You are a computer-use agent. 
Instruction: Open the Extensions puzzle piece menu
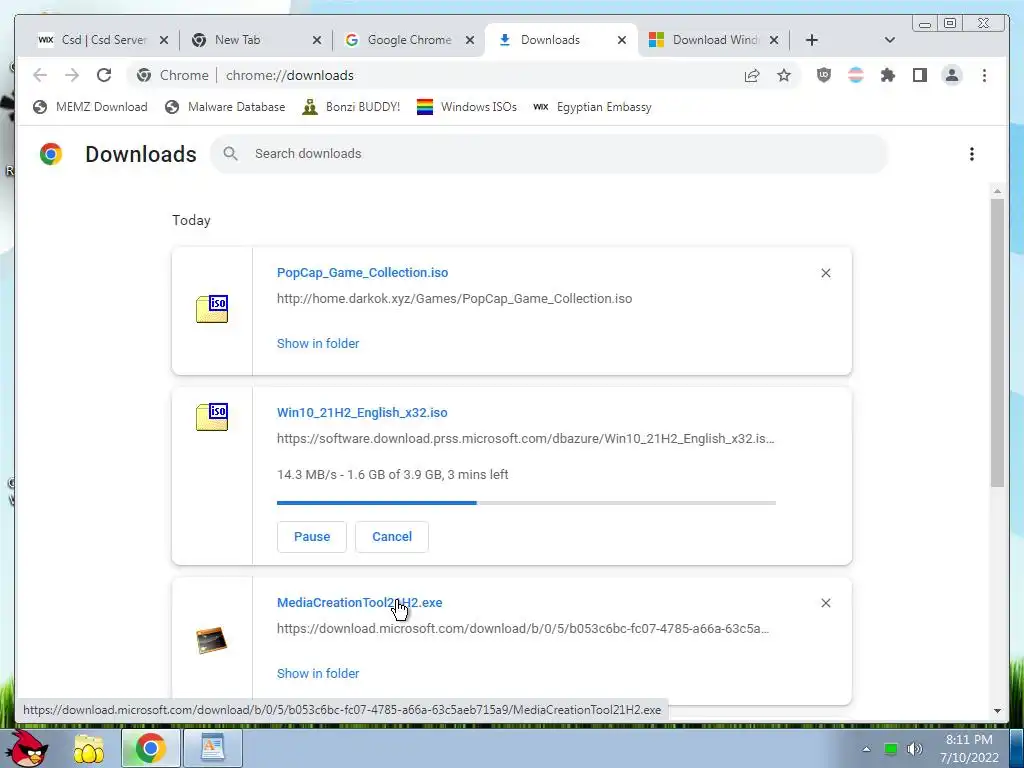[888, 75]
